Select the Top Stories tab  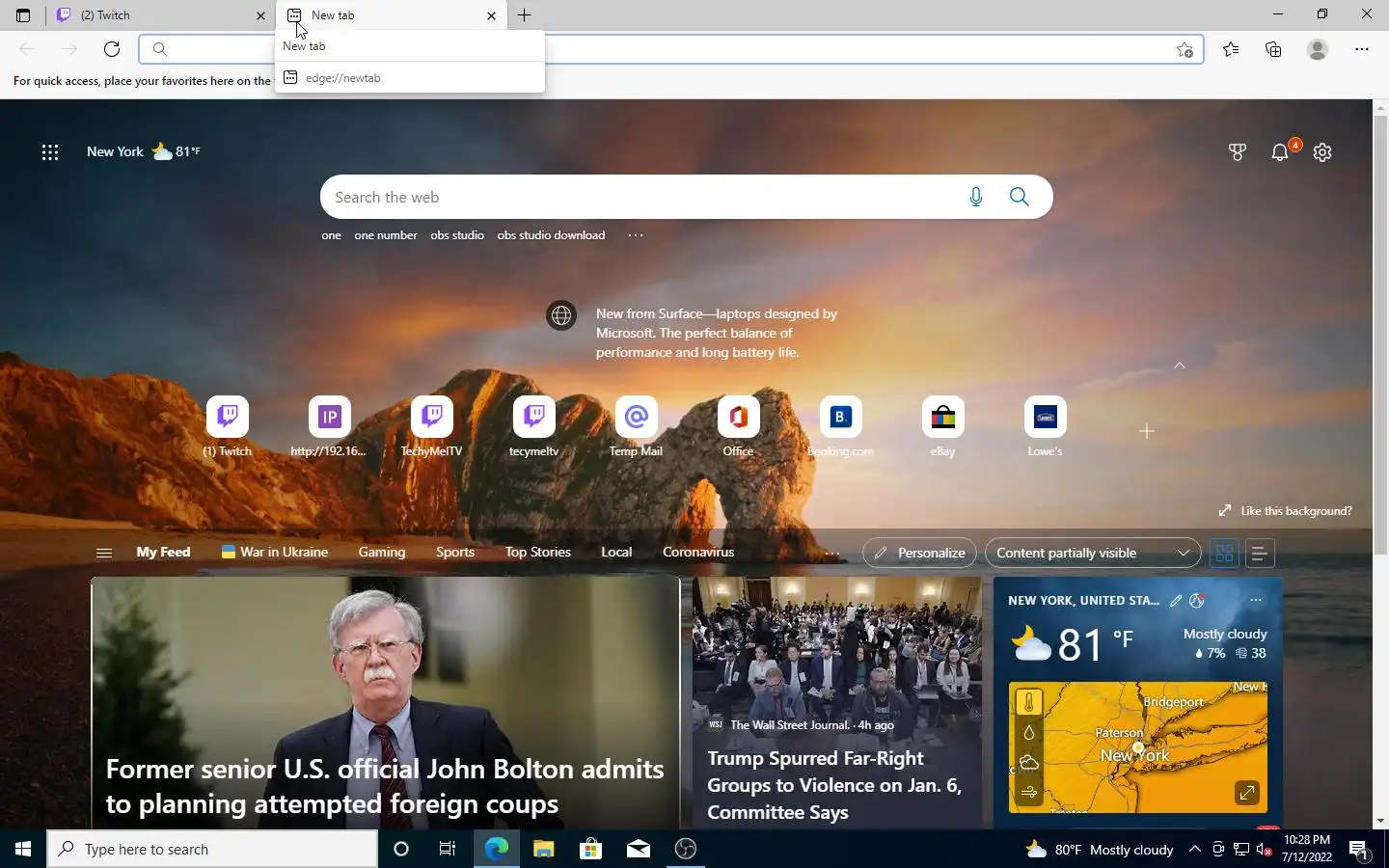[x=538, y=553]
